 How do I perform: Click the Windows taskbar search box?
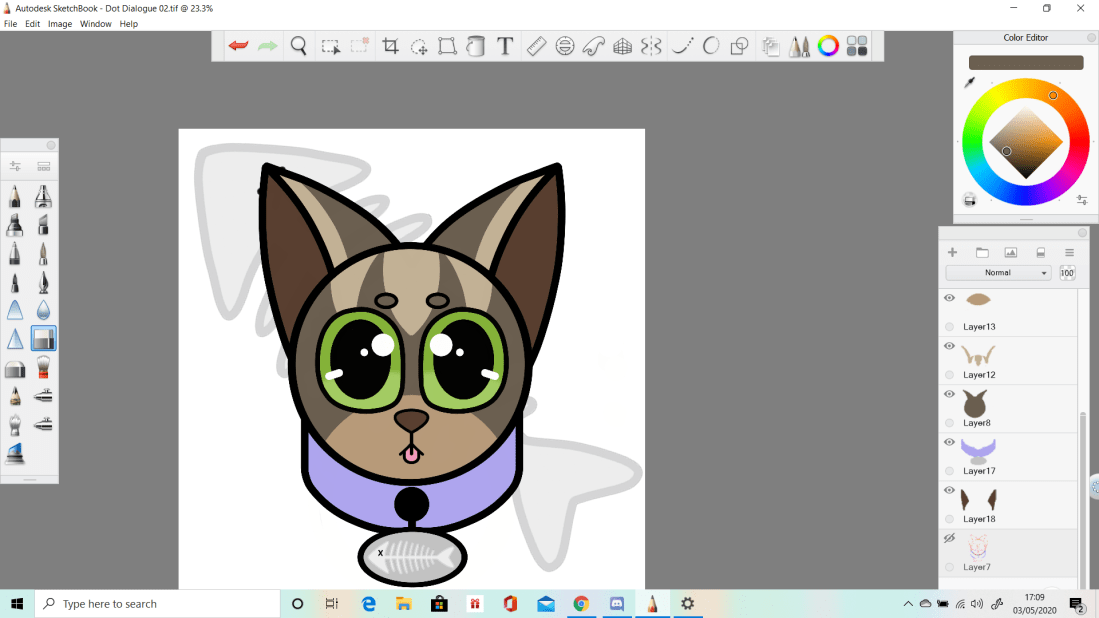click(x=158, y=604)
